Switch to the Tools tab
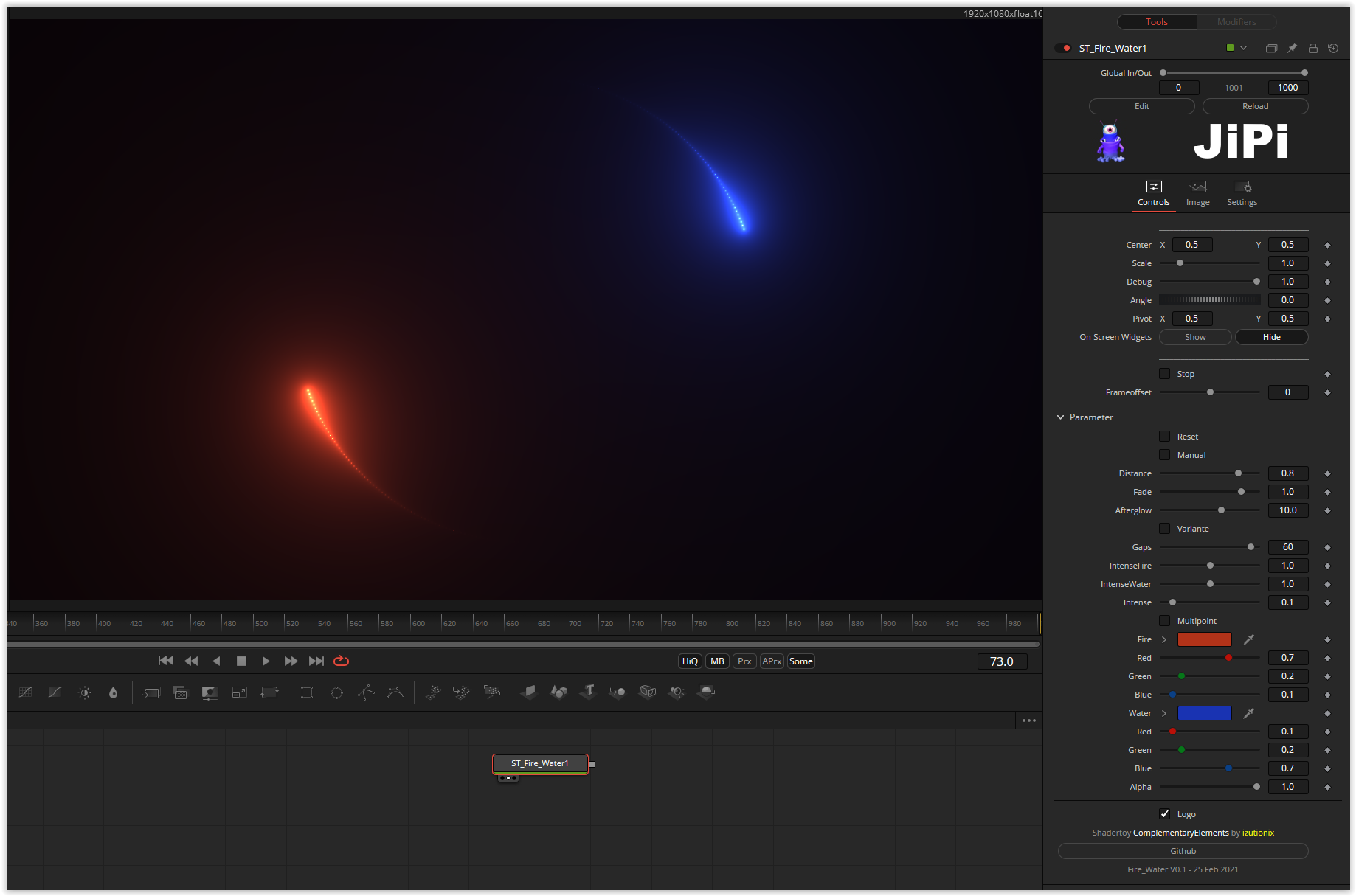The width and height of the screenshot is (1356, 896). [x=1157, y=22]
